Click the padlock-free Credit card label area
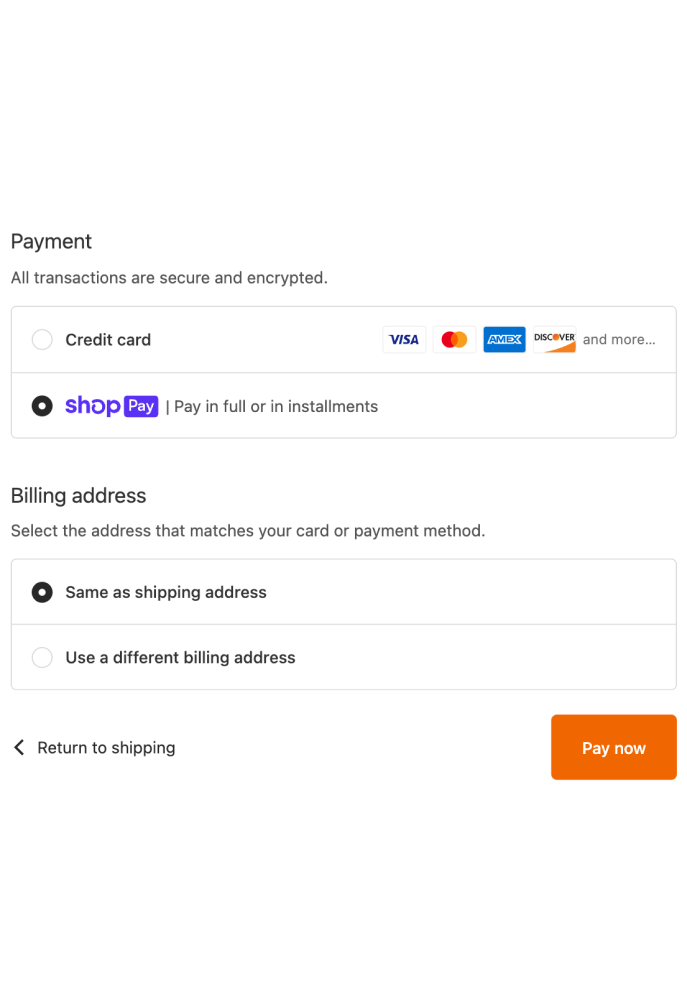Screen dimensions: 687x1000 click(108, 339)
